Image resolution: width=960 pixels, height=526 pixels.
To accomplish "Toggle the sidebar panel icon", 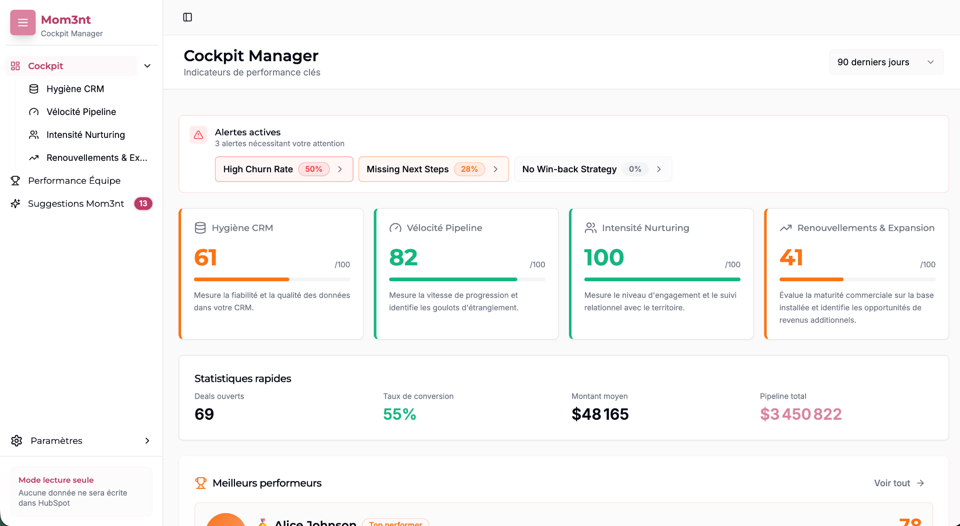I will click(188, 18).
